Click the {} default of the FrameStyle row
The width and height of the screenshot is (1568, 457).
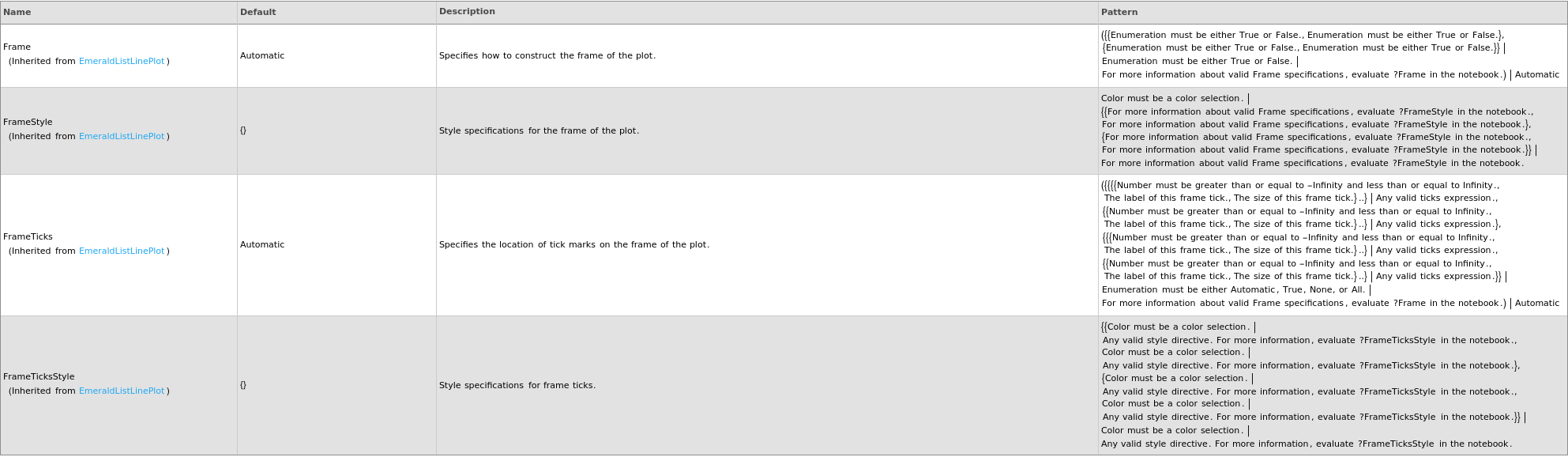pos(243,130)
